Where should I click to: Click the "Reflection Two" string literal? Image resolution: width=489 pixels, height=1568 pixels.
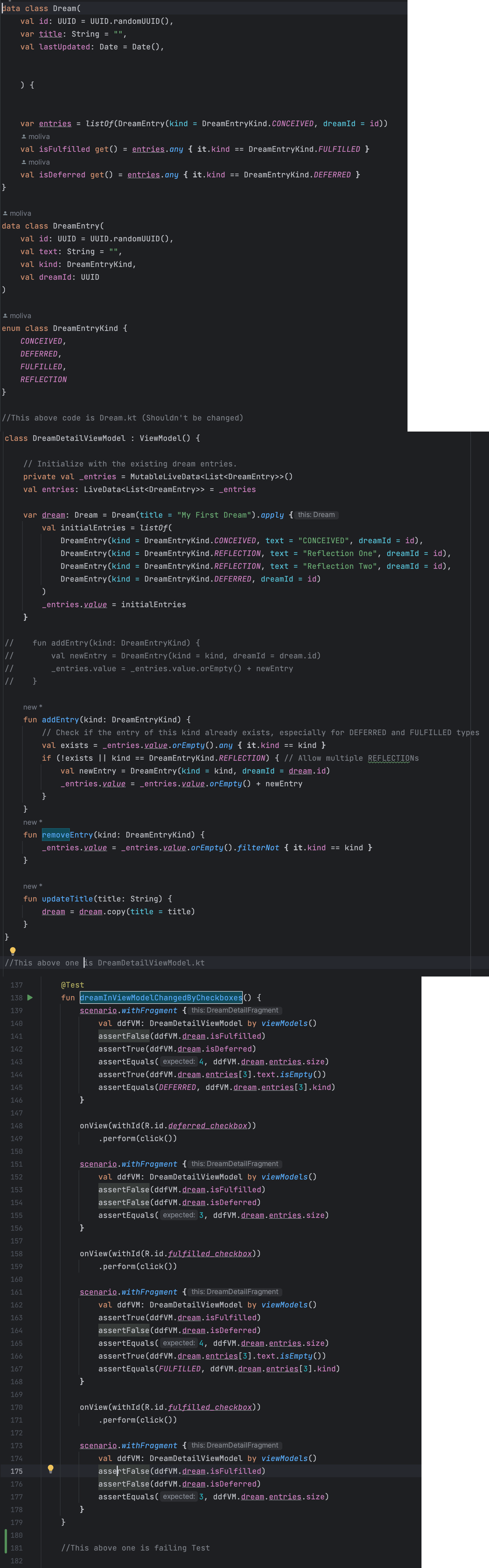point(340,566)
